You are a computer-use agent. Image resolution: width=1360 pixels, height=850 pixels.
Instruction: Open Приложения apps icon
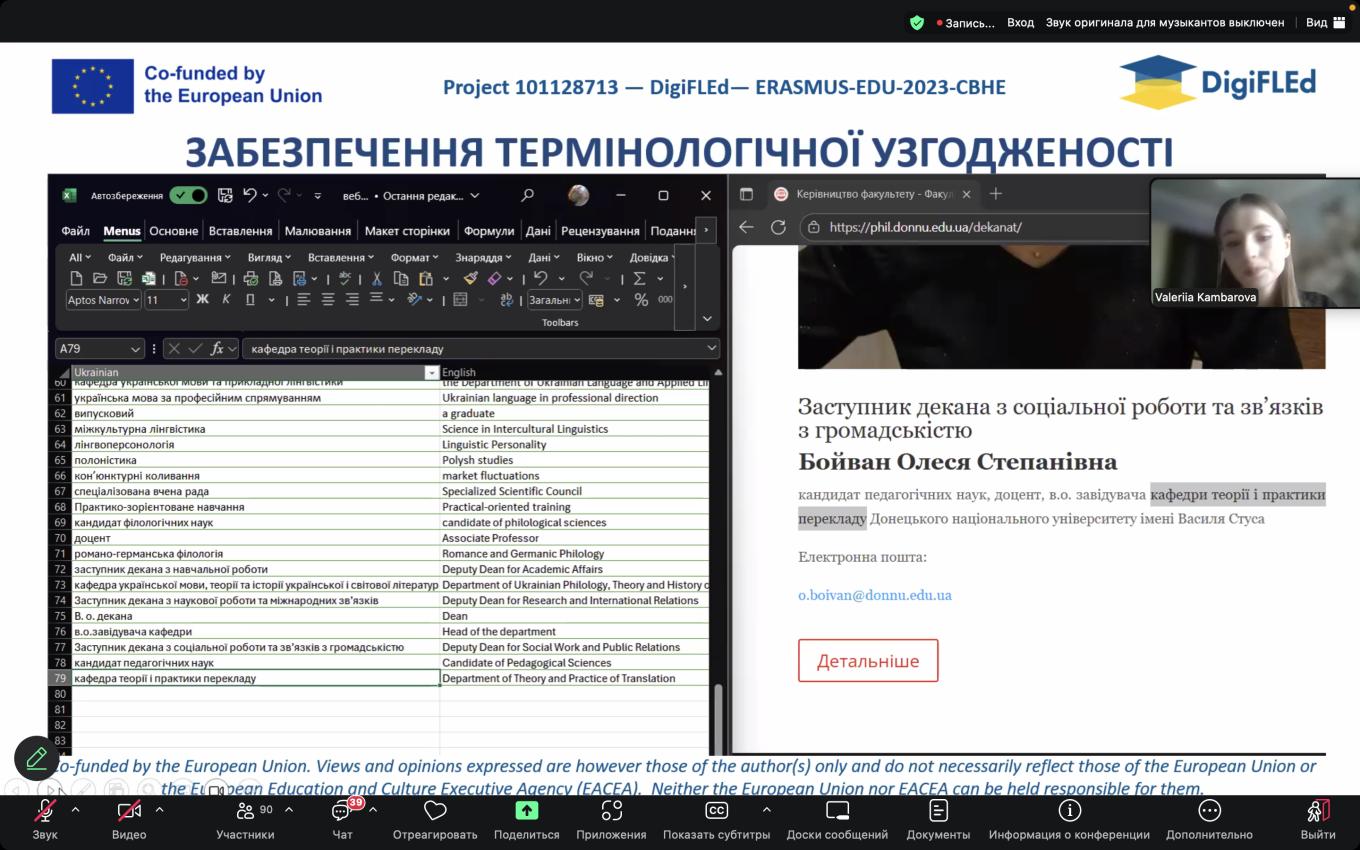[x=611, y=811]
